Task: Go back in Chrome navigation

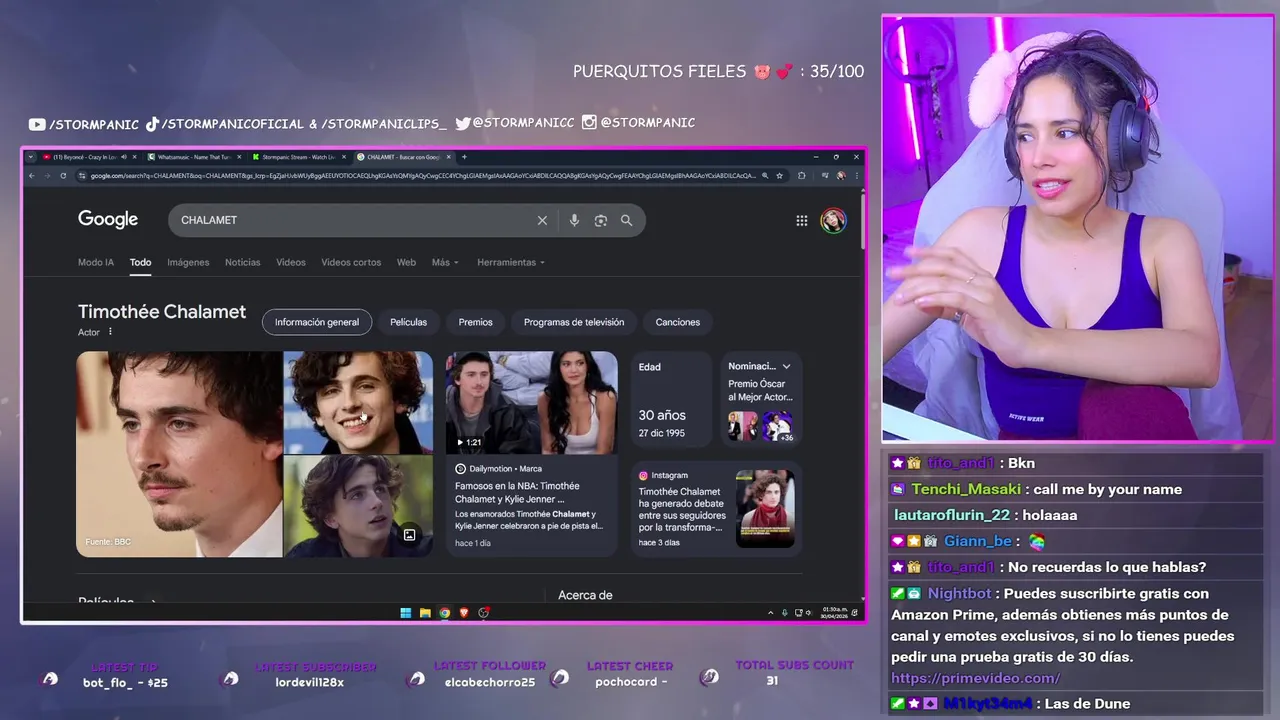Action: [32, 176]
